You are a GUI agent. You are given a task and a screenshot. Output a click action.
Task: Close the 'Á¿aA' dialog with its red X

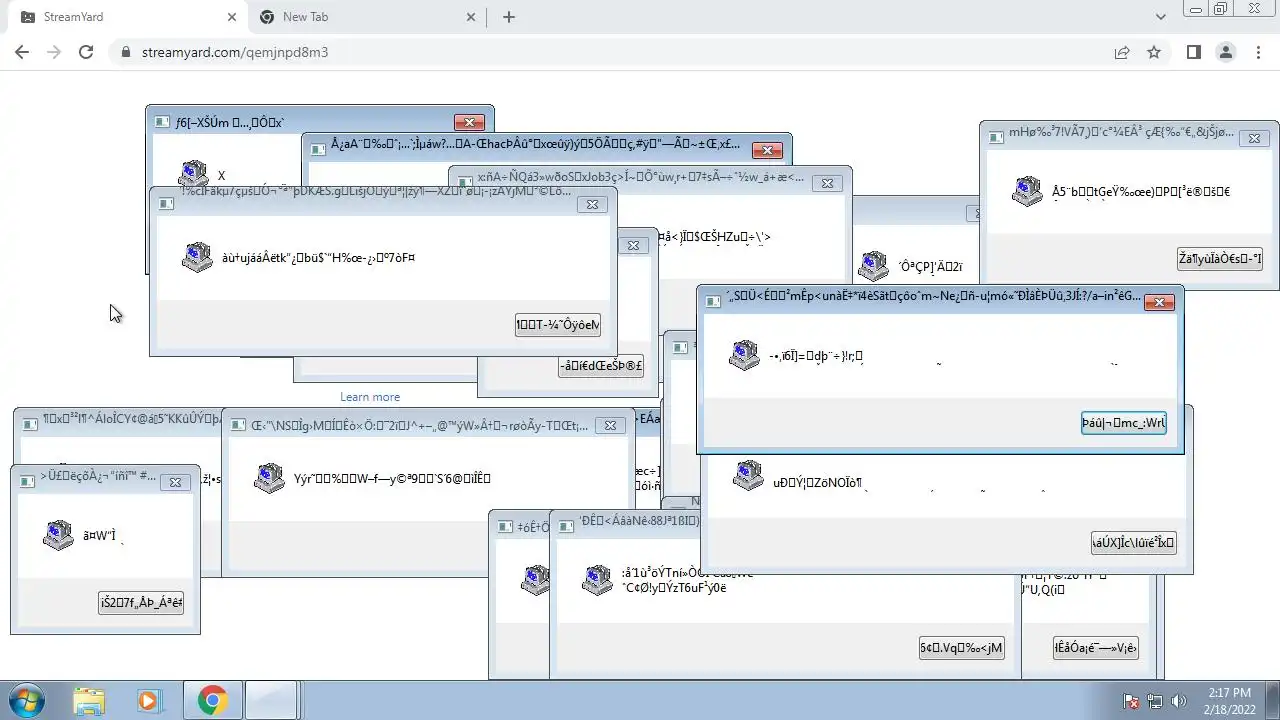[767, 150]
